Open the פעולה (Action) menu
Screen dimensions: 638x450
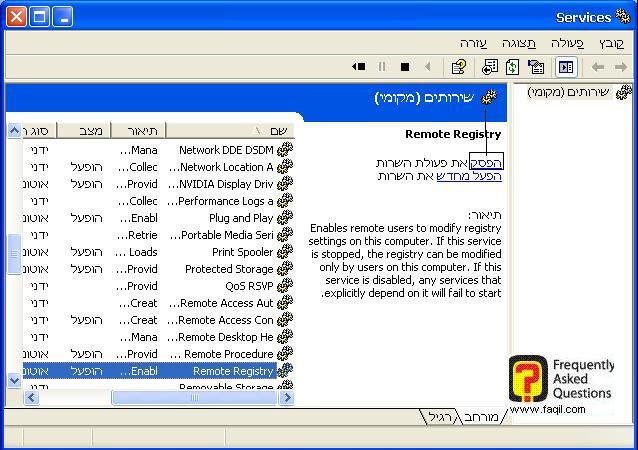[567, 43]
